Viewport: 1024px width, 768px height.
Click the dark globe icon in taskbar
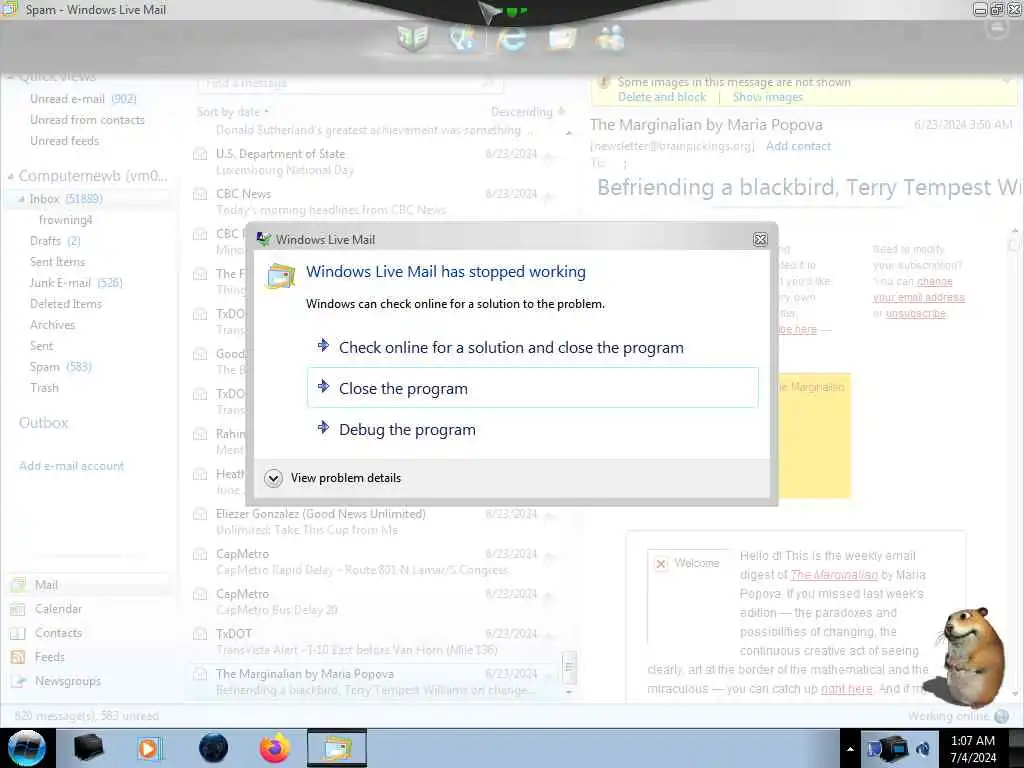tap(214, 748)
